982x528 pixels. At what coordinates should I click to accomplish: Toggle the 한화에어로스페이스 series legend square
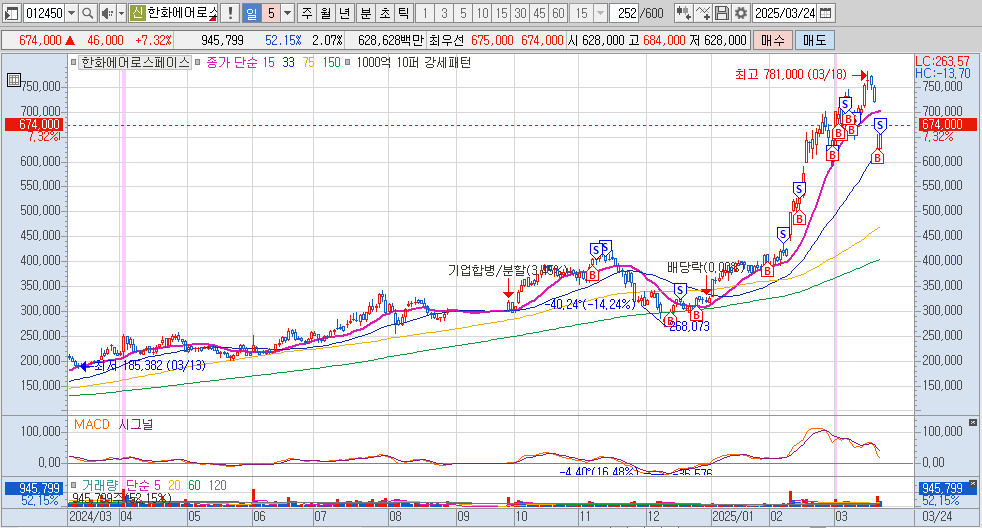[x=73, y=62]
